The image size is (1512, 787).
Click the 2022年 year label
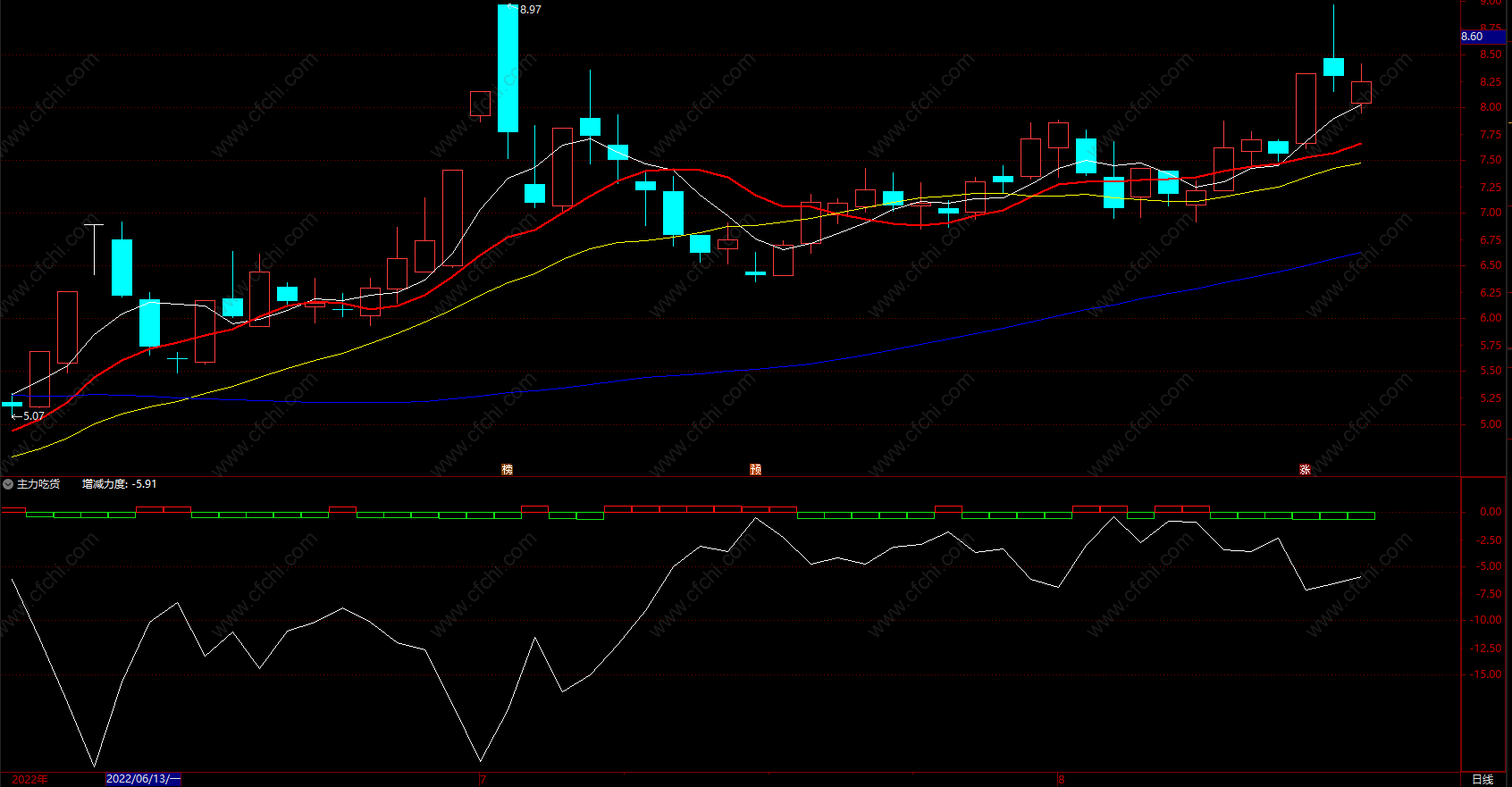[x=30, y=779]
